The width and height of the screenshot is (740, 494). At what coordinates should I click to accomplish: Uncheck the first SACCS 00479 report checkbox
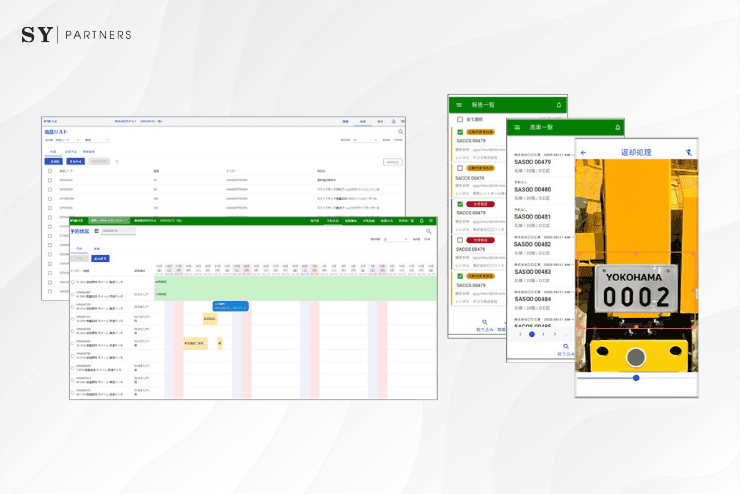[460, 132]
